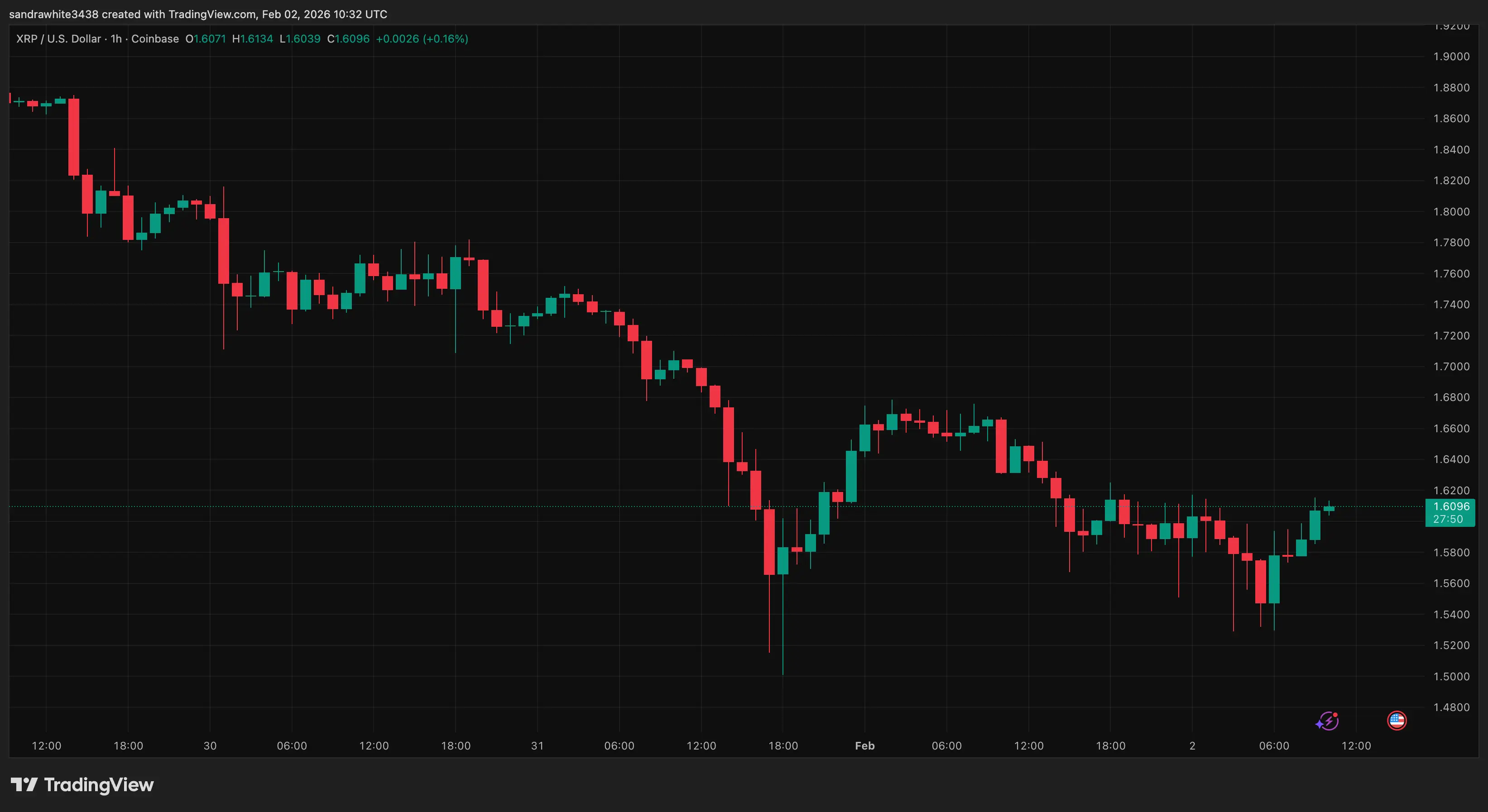This screenshot has height=812, width=1488.
Task: Select the high value H1.6134 in the legend
Action: 252,38
